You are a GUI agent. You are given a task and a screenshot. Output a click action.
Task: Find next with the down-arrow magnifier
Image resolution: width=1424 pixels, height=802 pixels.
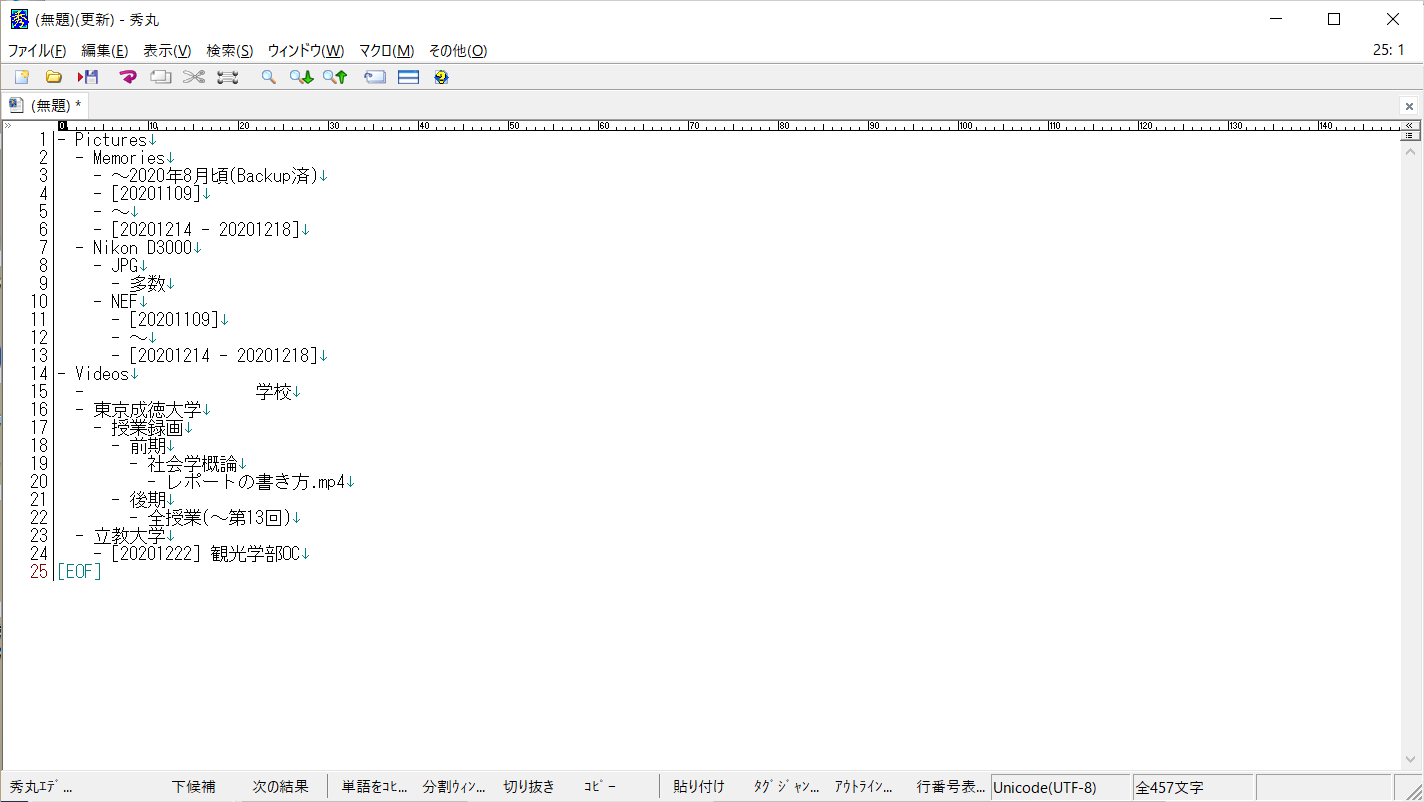301,77
